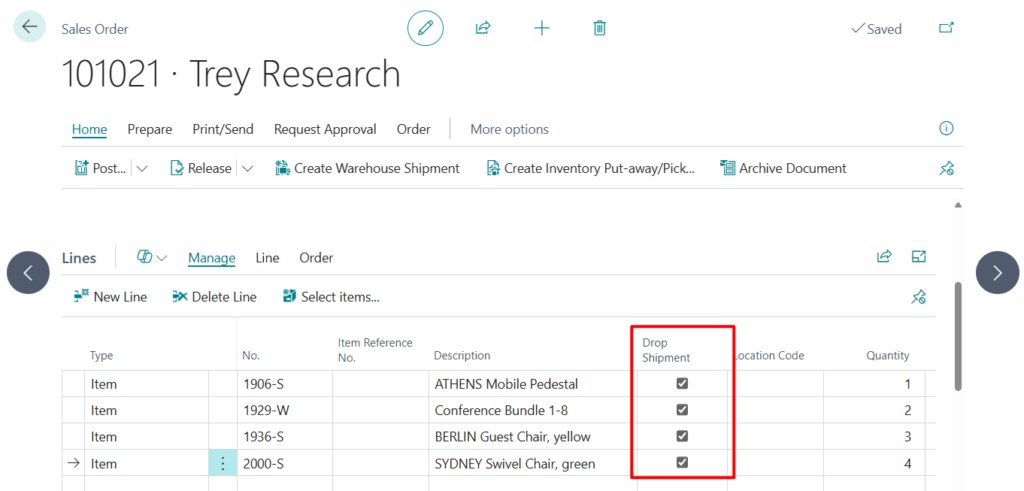1024x491 pixels.
Task: Click ATHENS Mobile Pedestal description
Action: click(x=506, y=384)
